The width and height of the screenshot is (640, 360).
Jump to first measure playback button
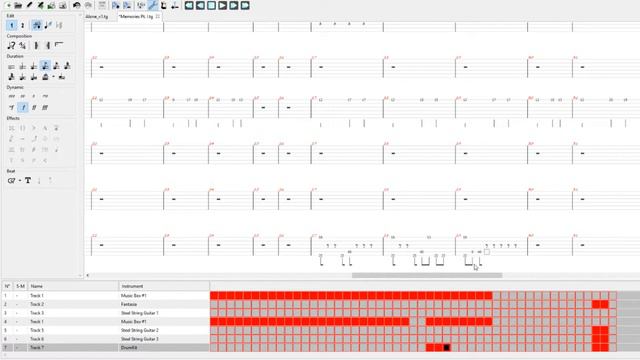click(189, 5)
